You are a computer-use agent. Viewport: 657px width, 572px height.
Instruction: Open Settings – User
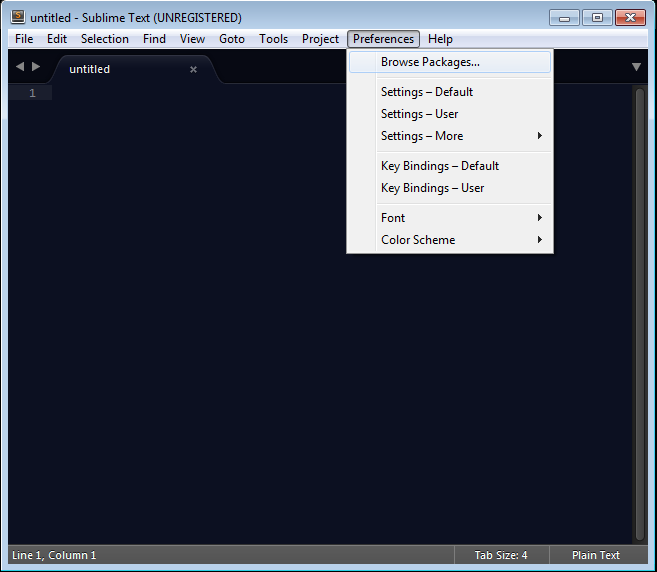coord(420,114)
